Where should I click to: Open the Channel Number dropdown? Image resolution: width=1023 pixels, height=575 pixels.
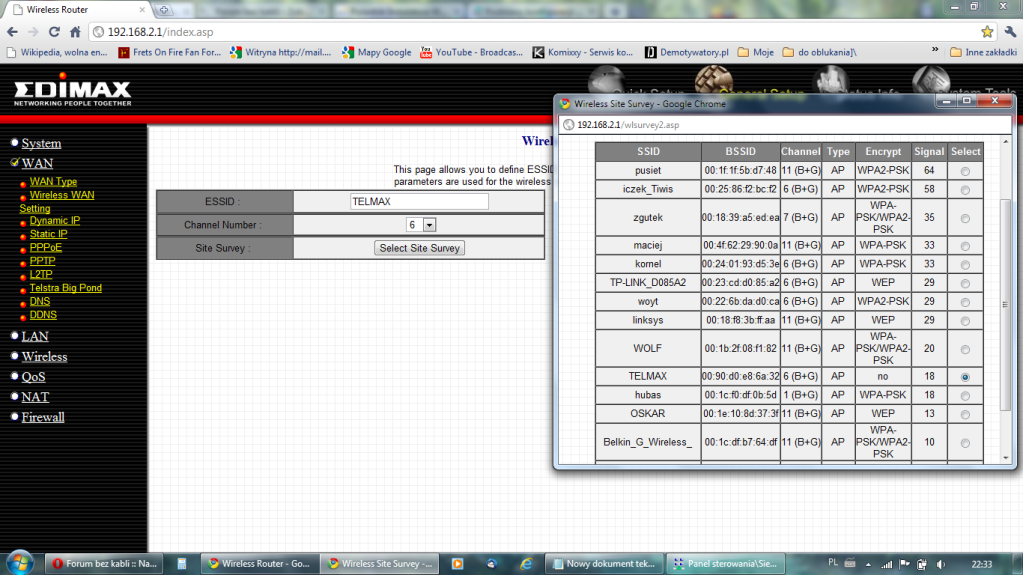[x=429, y=225]
